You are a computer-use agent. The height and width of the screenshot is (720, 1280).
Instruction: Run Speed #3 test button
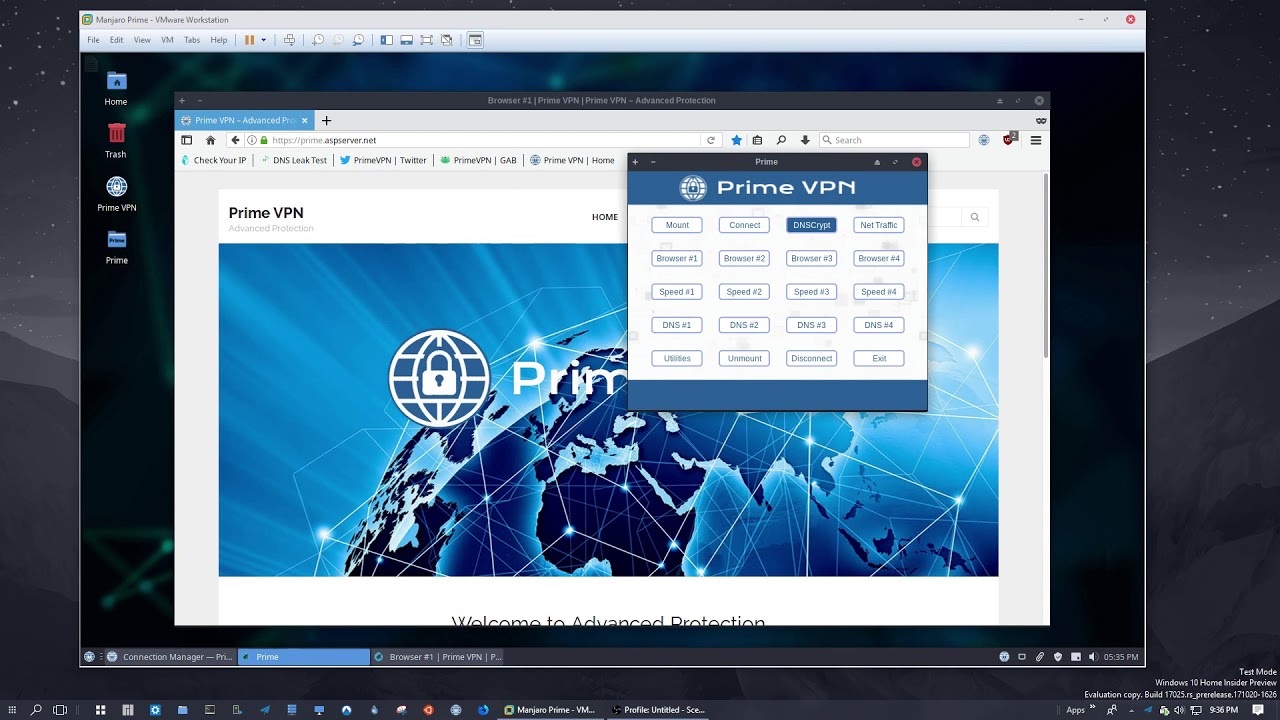point(811,292)
